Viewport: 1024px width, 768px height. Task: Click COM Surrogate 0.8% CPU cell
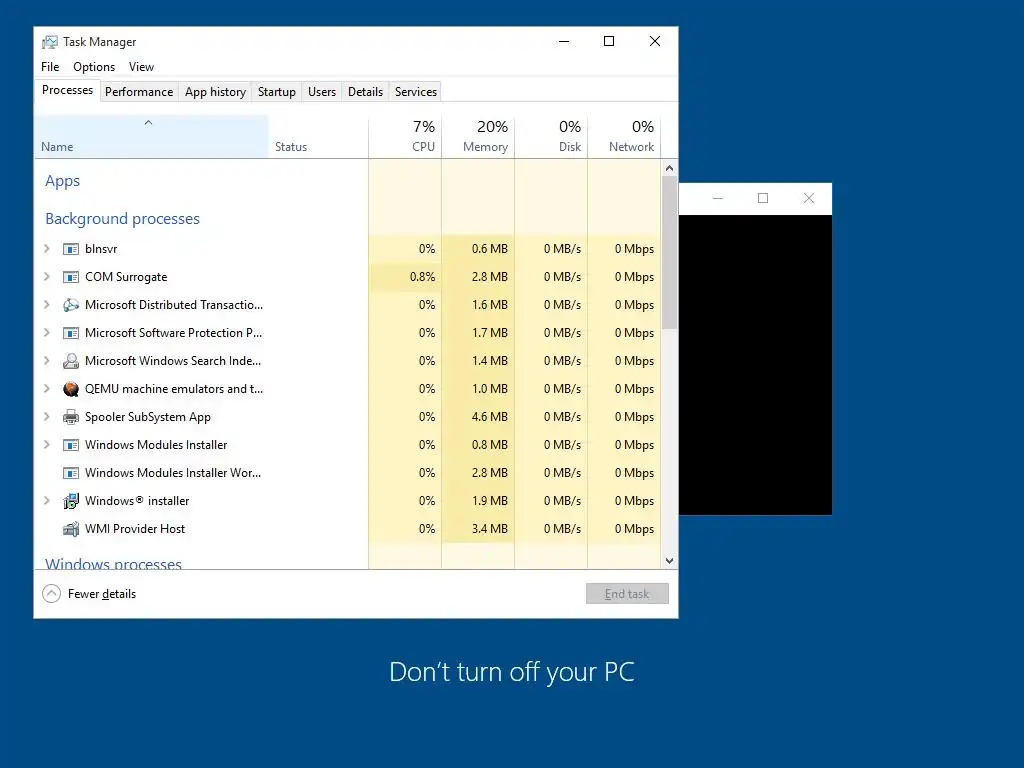(x=406, y=277)
